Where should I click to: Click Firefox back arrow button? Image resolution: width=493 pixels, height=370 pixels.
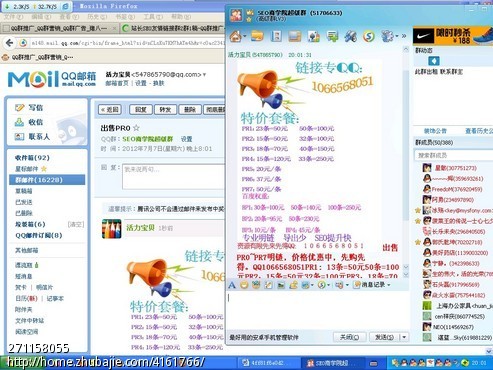[10, 43]
